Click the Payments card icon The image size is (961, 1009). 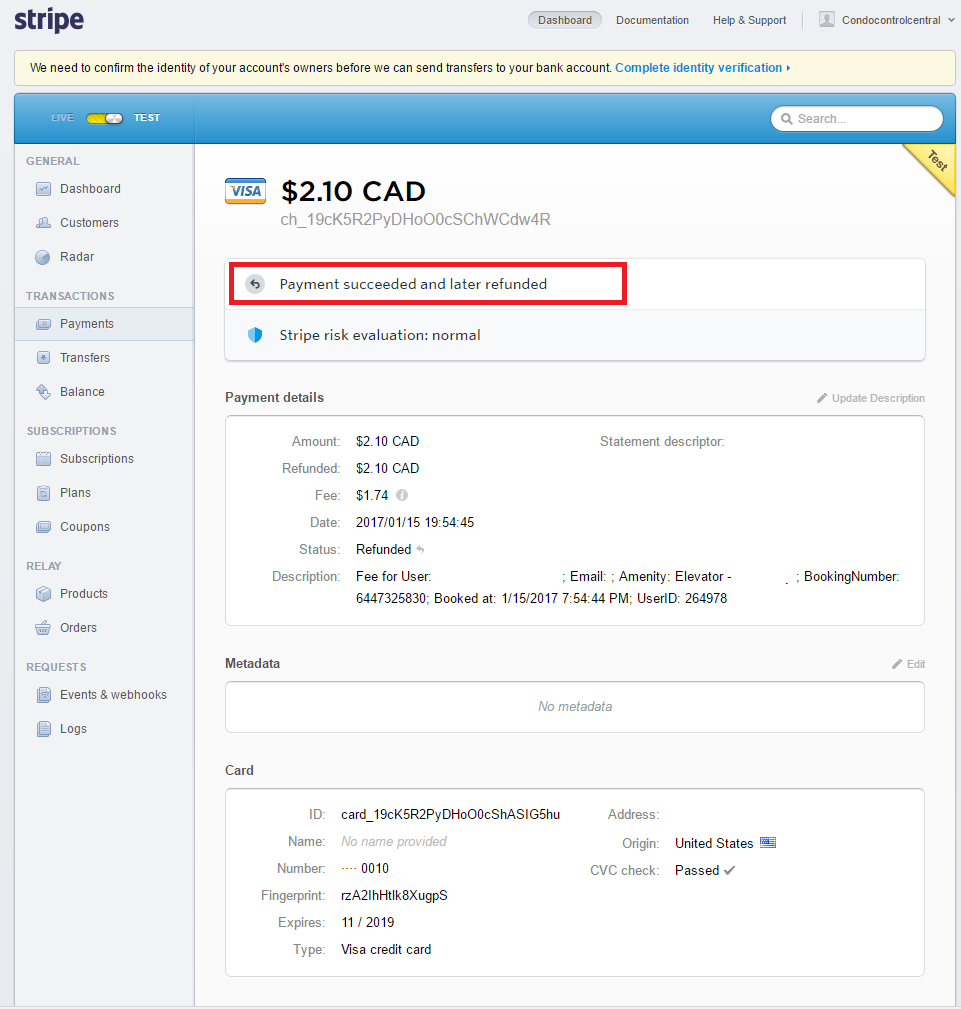[43, 324]
